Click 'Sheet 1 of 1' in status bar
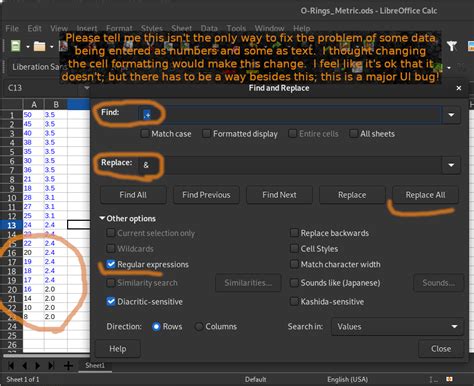Viewport: 474px width, 386px height. coord(23,379)
